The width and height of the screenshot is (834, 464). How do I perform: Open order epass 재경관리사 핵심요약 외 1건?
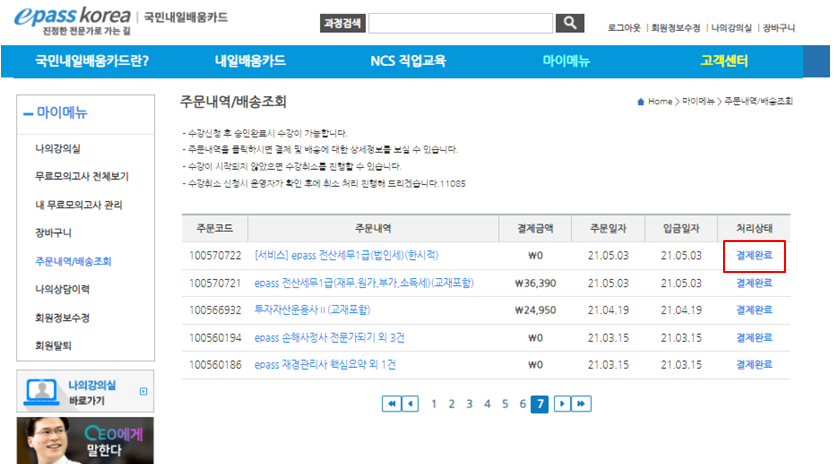(325, 364)
